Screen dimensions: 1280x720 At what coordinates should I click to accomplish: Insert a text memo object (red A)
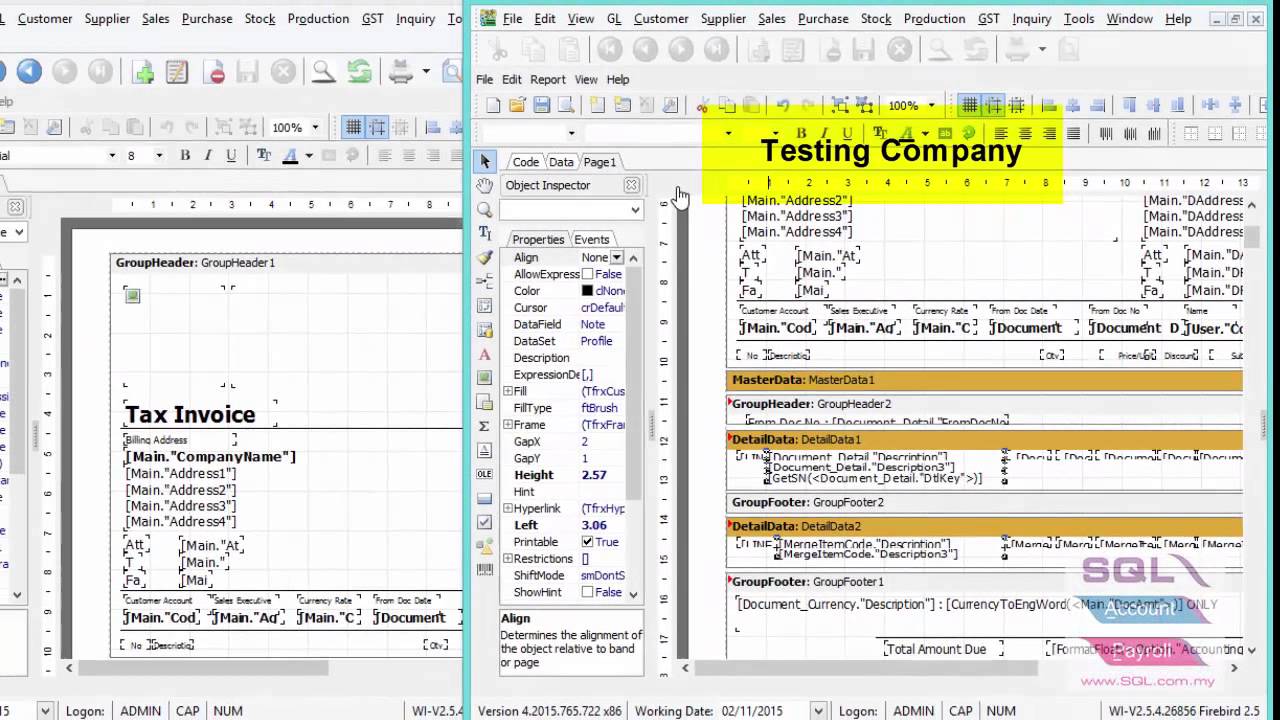pos(485,354)
